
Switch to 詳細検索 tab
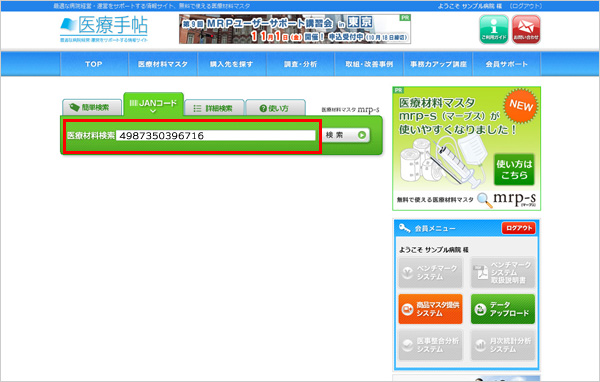(214, 108)
